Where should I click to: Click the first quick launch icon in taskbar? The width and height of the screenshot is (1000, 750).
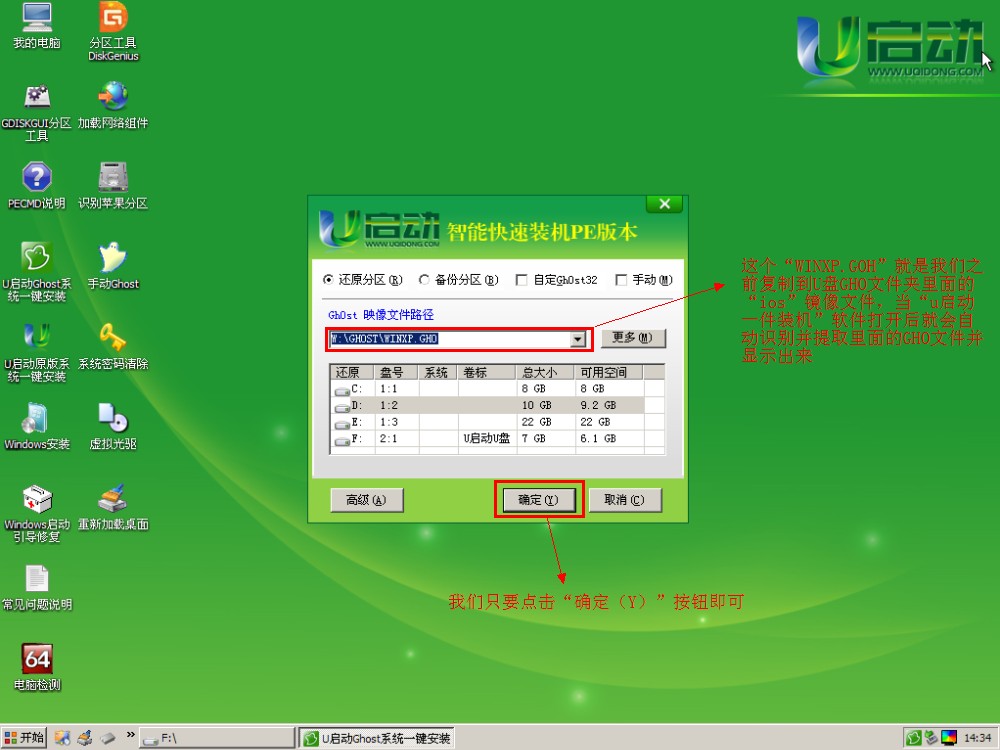coord(62,738)
